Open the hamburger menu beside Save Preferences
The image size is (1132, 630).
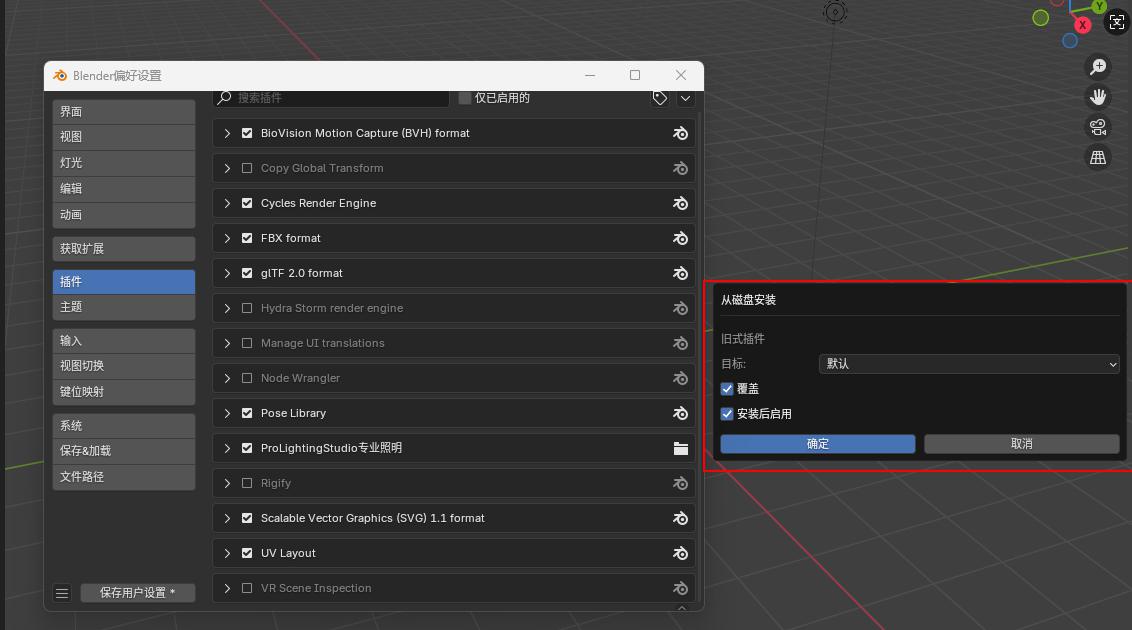pos(62,593)
